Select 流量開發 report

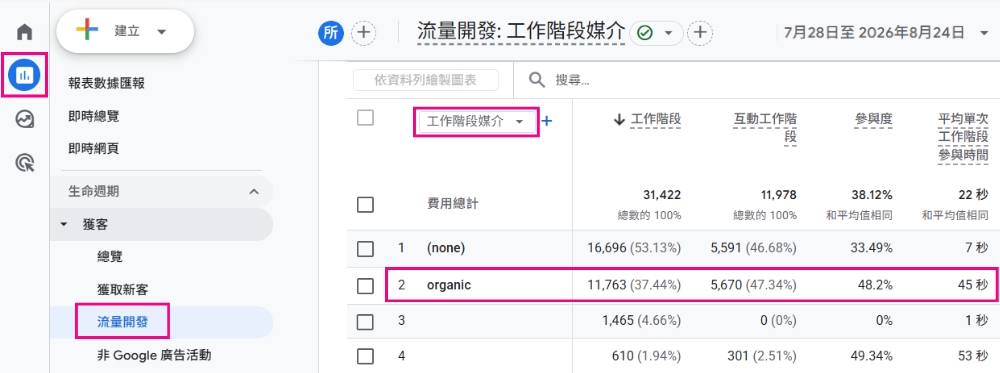pyautogui.click(x=122, y=322)
